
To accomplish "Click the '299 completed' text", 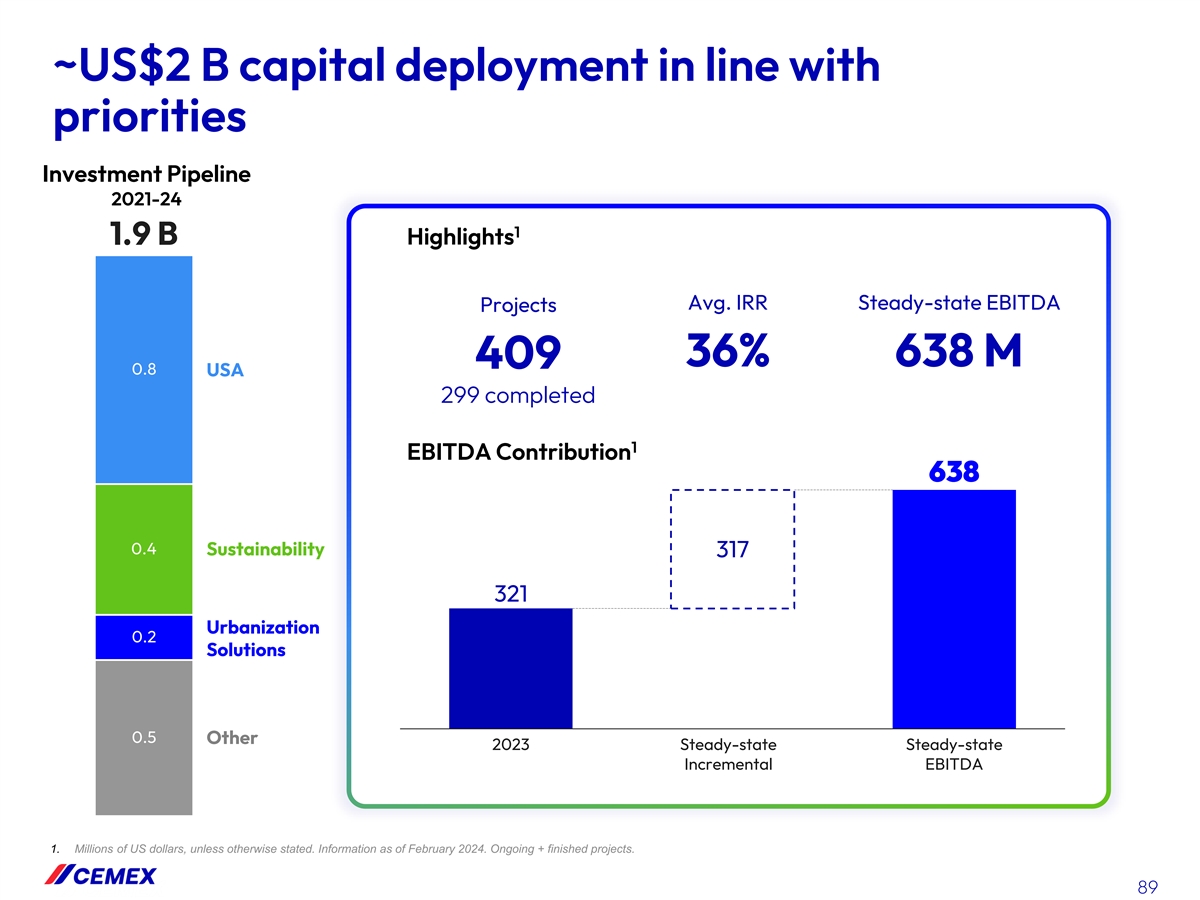I will [x=517, y=395].
